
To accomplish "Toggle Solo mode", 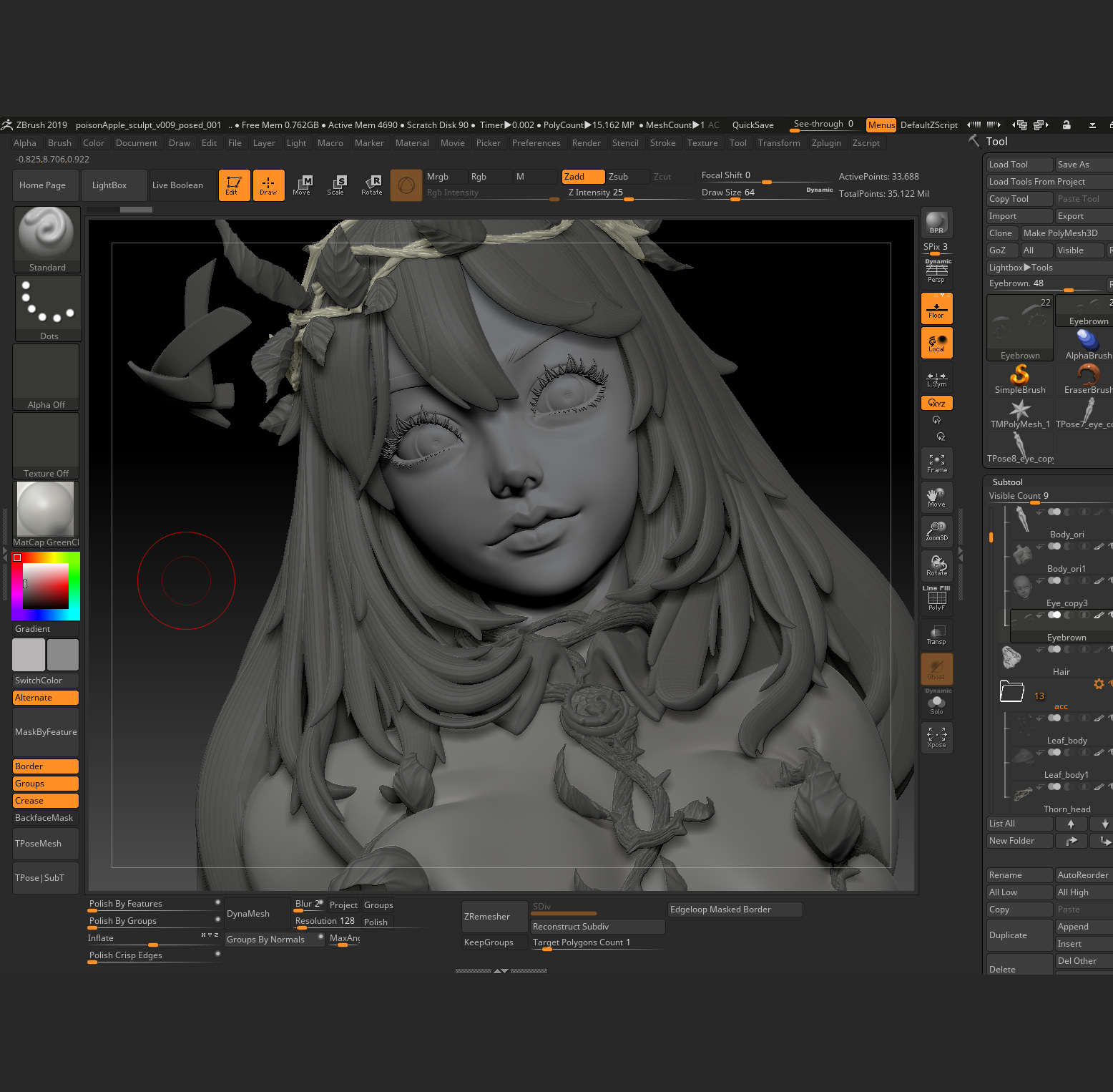I will (x=936, y=703).
